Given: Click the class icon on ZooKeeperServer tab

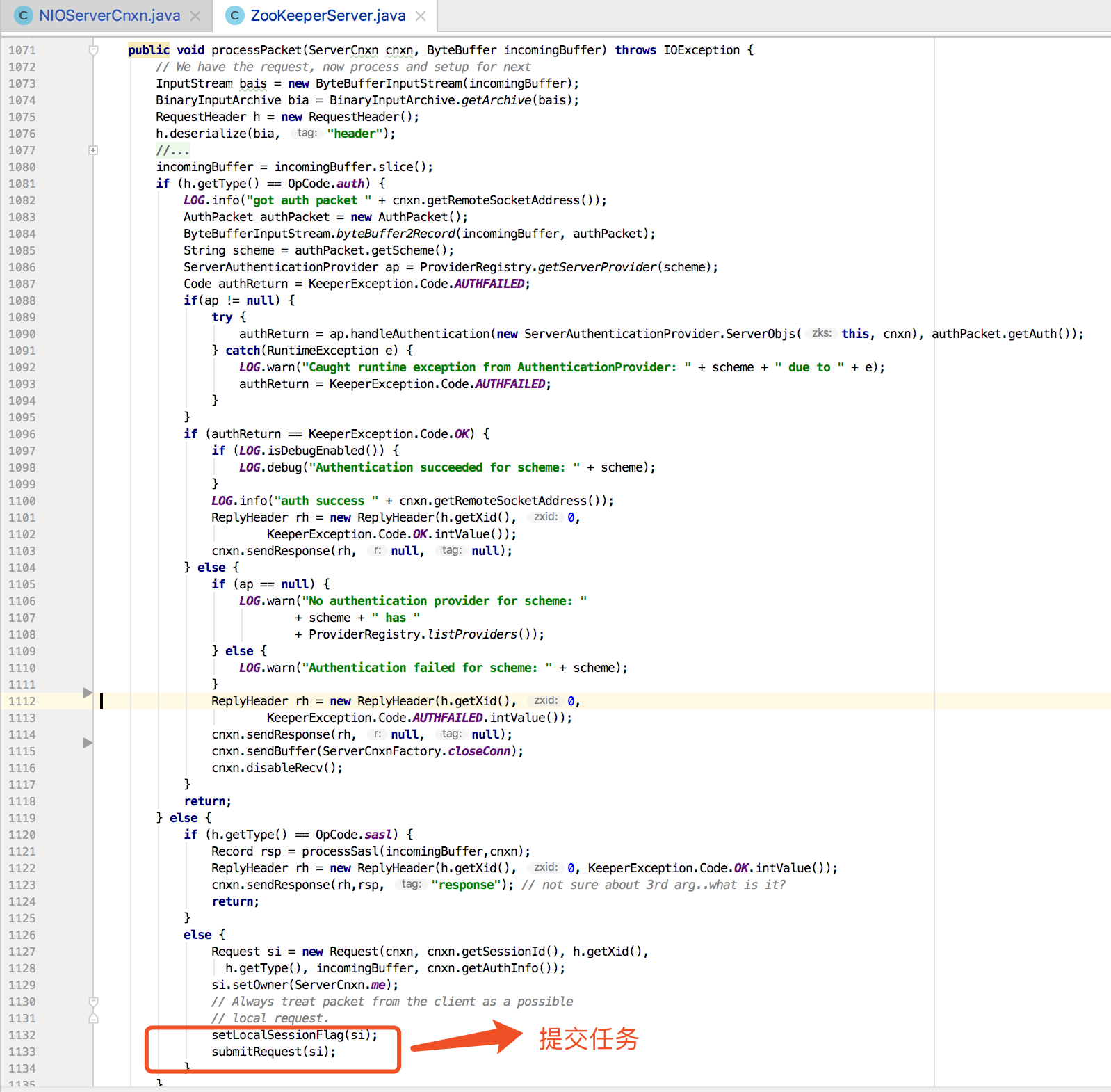Looking at the screenshot, I should (235, 15).
